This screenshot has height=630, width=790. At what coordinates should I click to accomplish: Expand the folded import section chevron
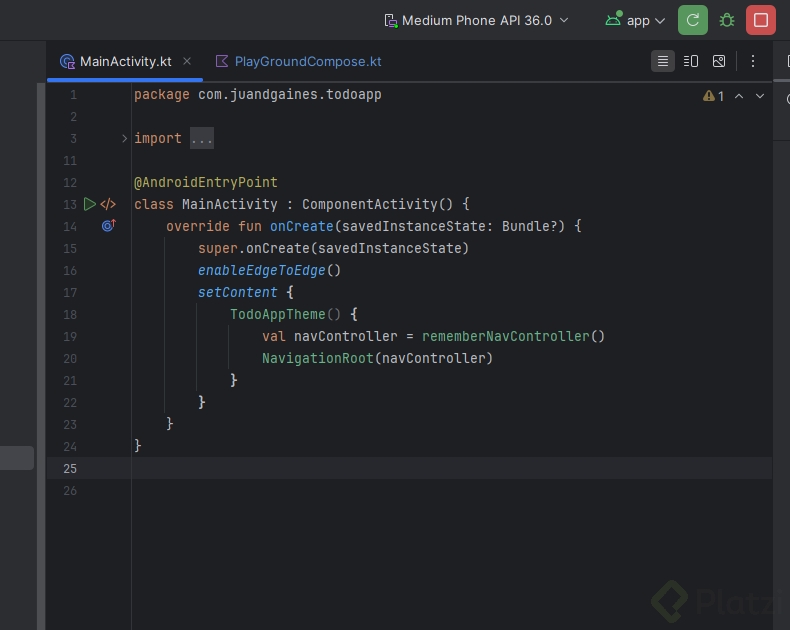(x=125, y=138)
